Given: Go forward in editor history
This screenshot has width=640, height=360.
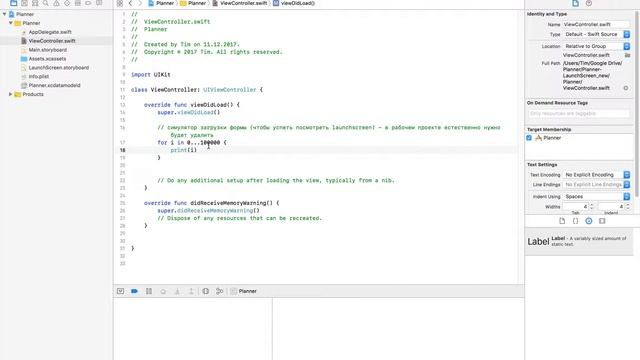Looking at the screenshot, I should tap(140, 3).
